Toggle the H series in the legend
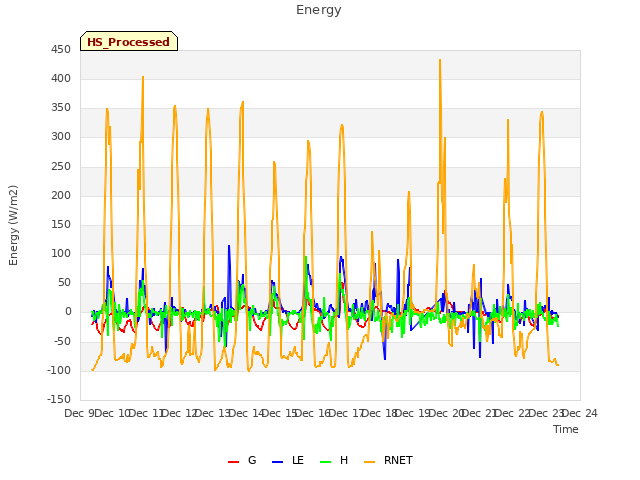Screen dimensions: 640x480 click(x=334, y=460)
